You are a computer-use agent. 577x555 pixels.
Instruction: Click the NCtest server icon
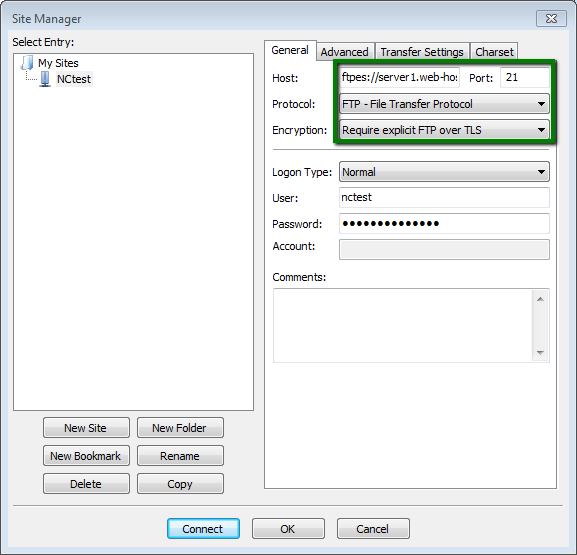click(x=45, y=79)
